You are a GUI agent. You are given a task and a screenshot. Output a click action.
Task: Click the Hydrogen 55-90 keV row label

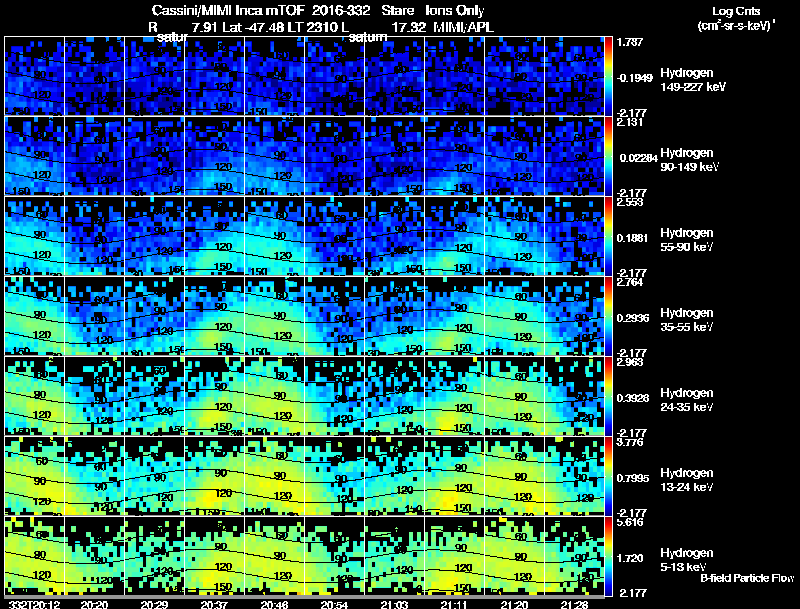point(687,240)
